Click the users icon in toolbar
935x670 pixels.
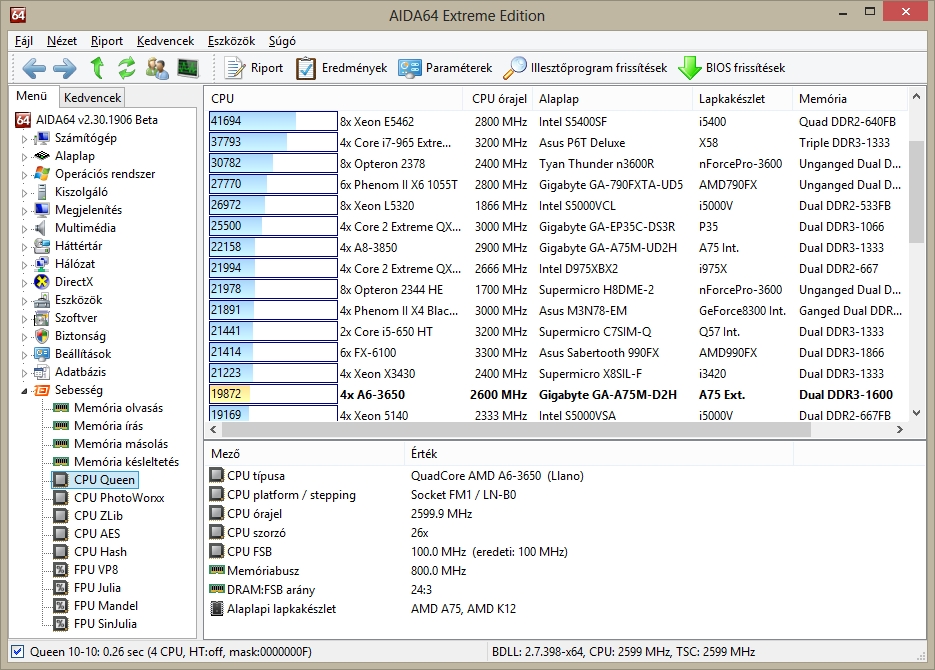(157, 68)
